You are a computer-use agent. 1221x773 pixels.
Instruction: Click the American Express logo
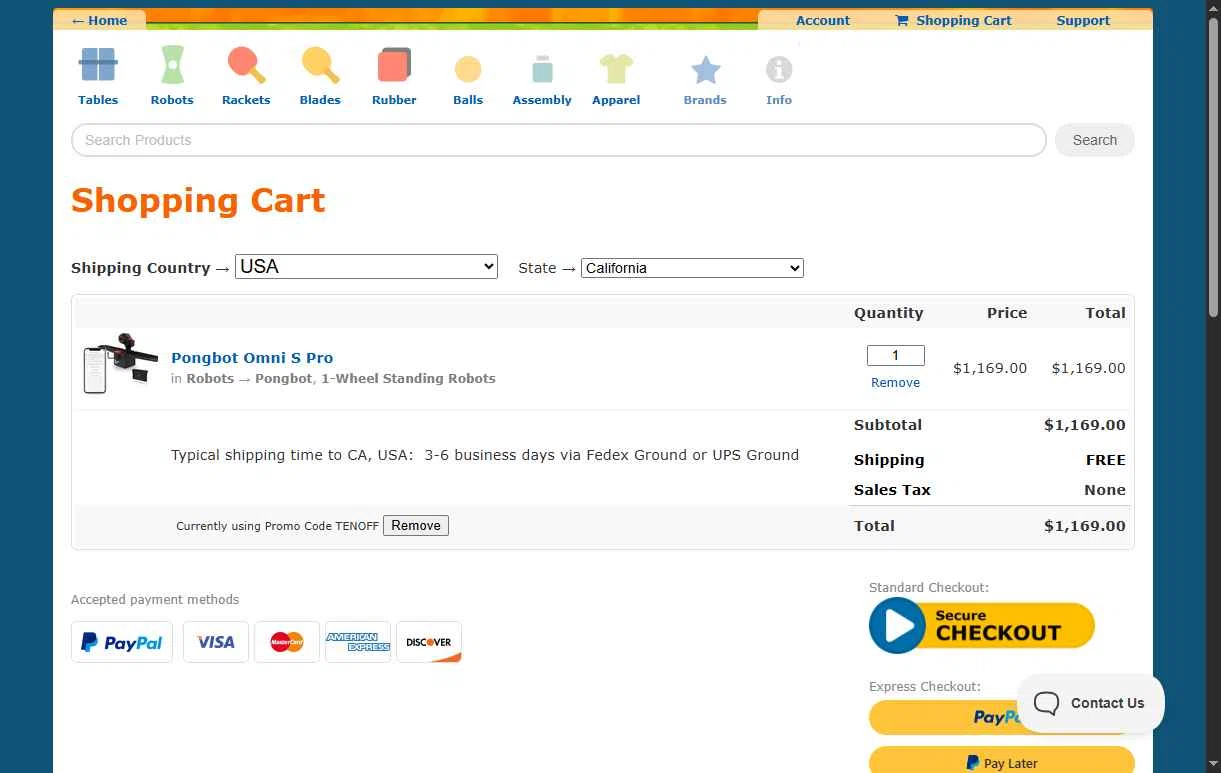[x=358, y=642]
